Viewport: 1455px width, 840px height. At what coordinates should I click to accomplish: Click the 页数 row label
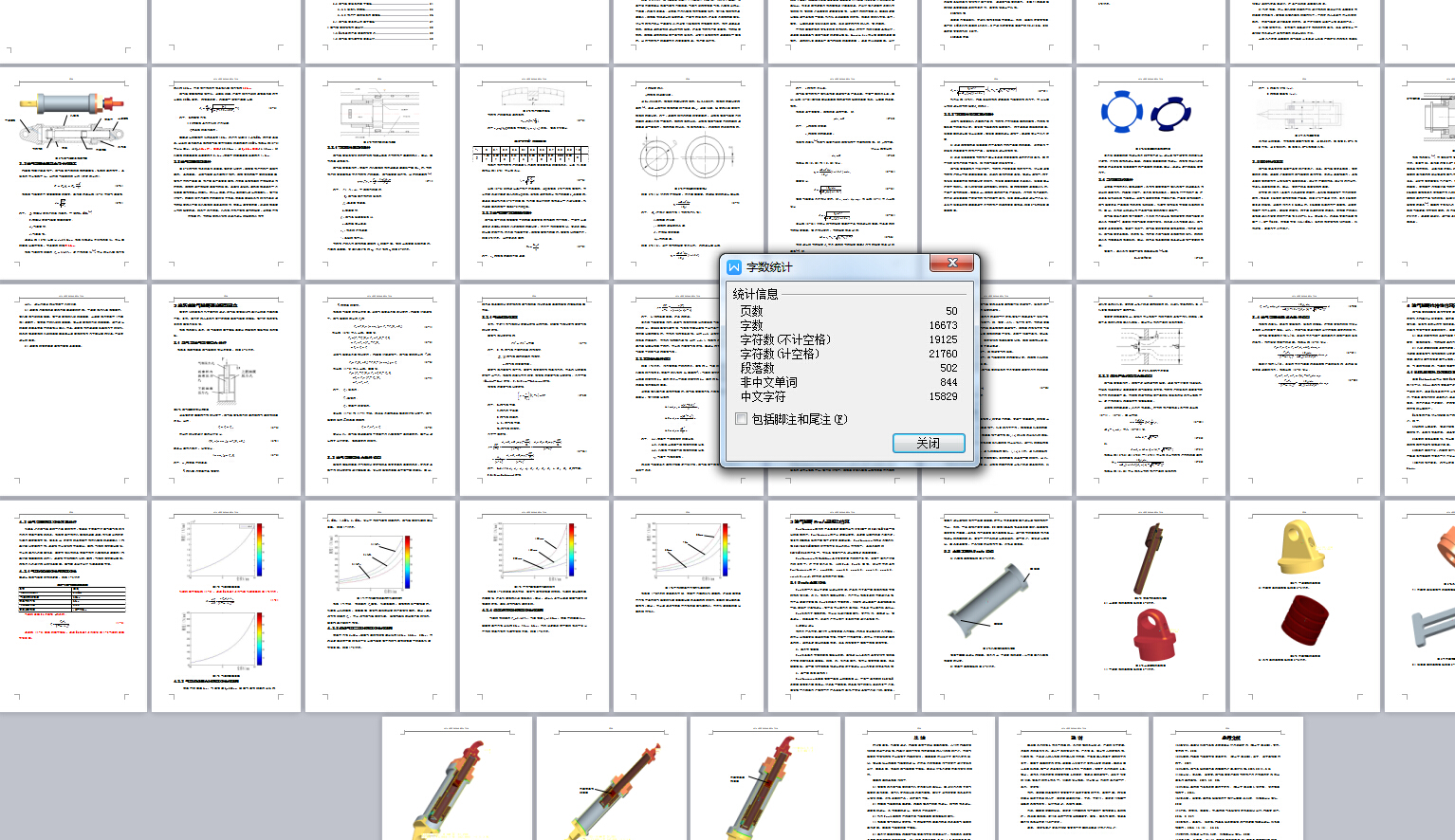751,311
